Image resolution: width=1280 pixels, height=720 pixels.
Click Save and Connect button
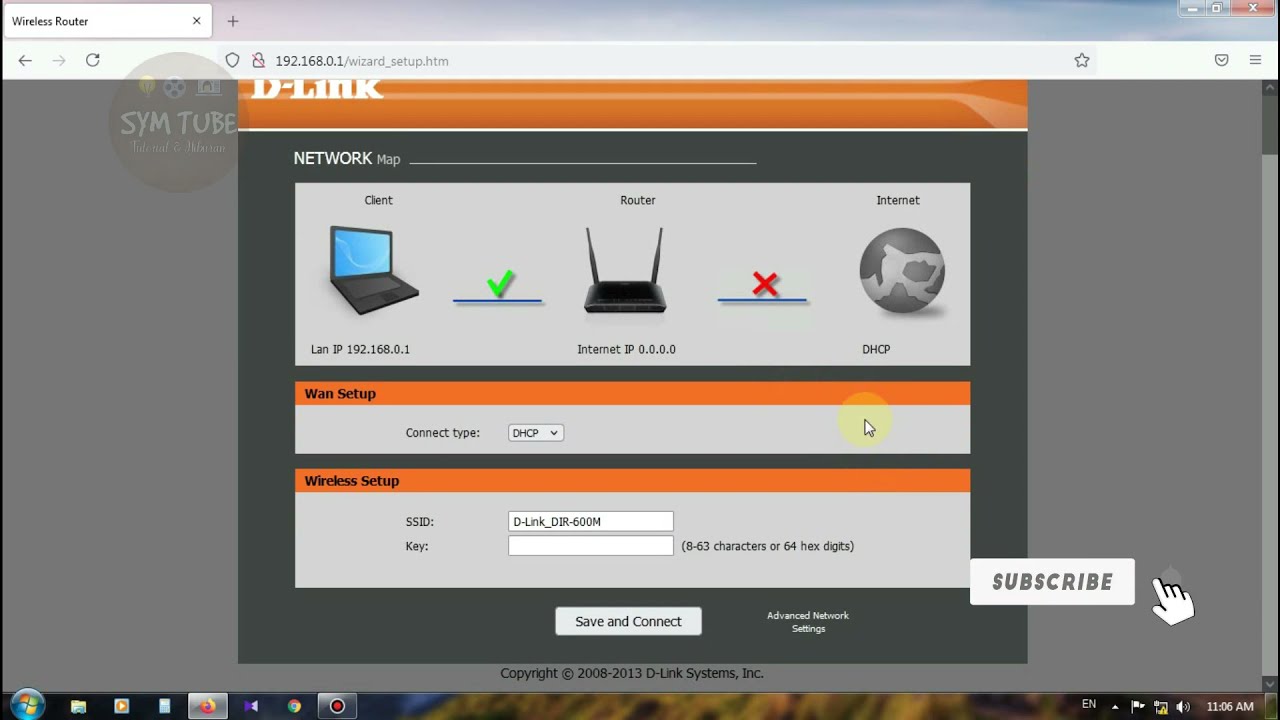(x=628, y=621)
